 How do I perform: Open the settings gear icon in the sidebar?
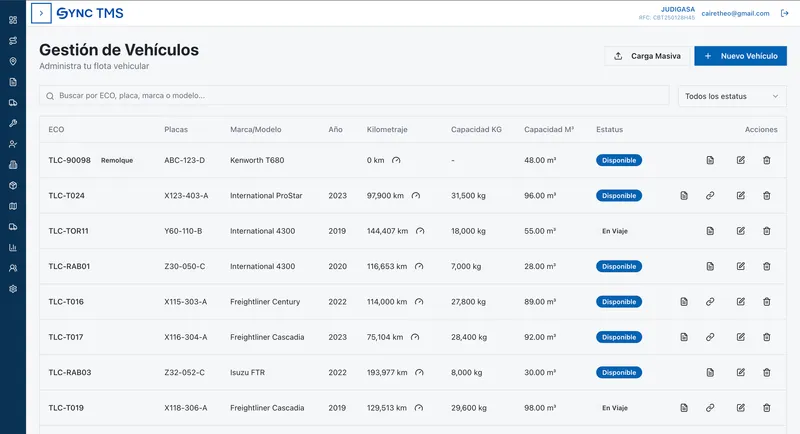[13, 289]
